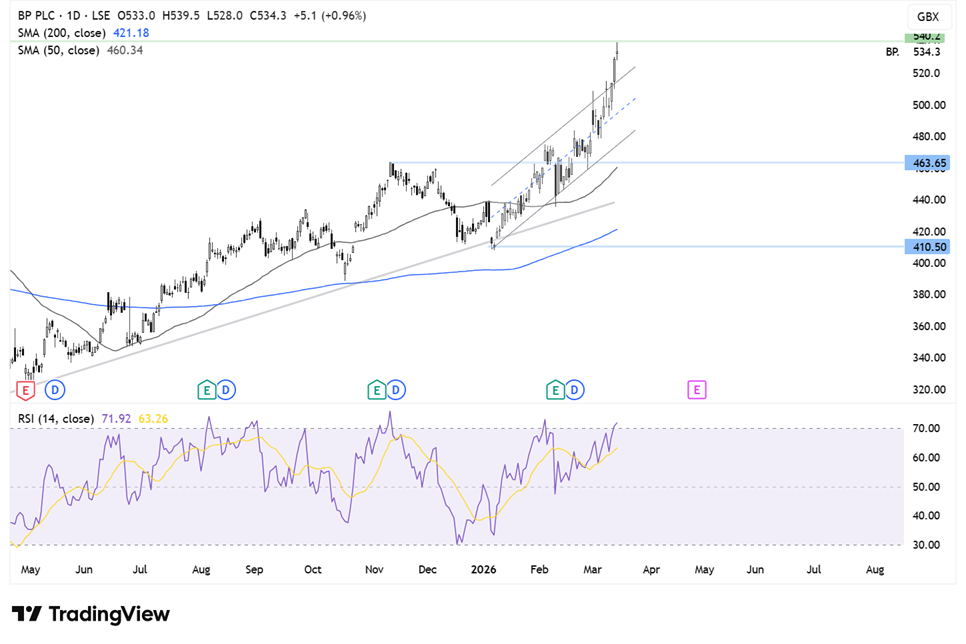The width and height of the screenshot is (966, 644).
Task: Click the BP. symbol label on the price axis
Action: [x=892, y=52]
